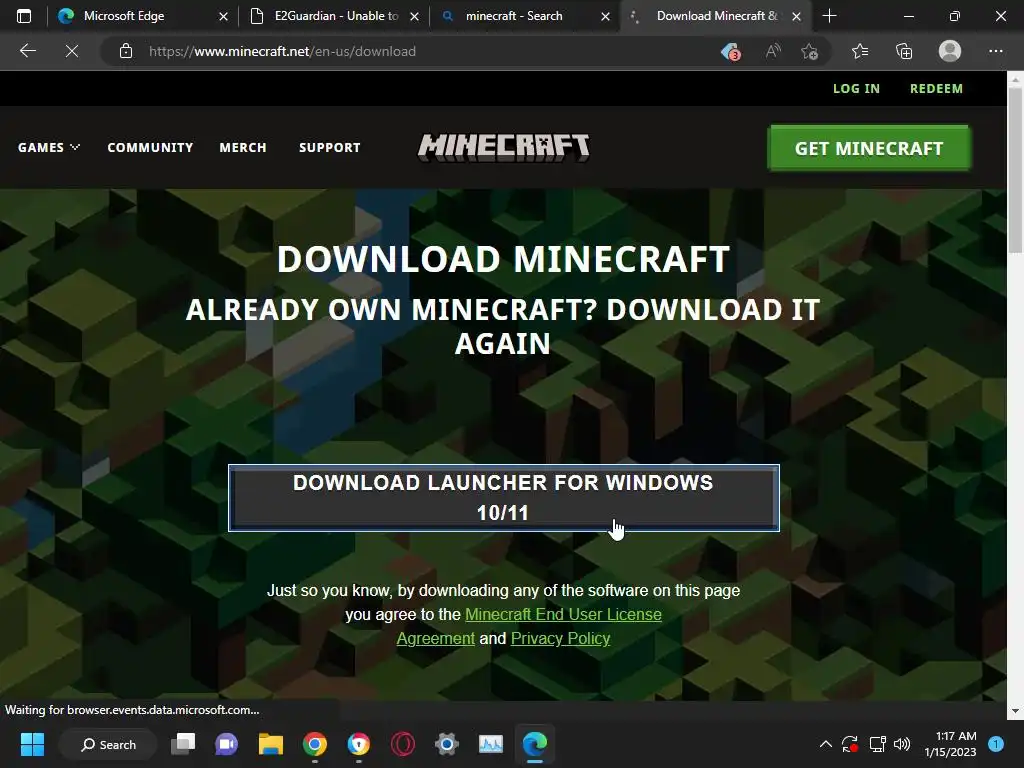This screenshot has height=768, width=1024.
Task: Open the COMMUNITY menu item
Action: (150, 148)
